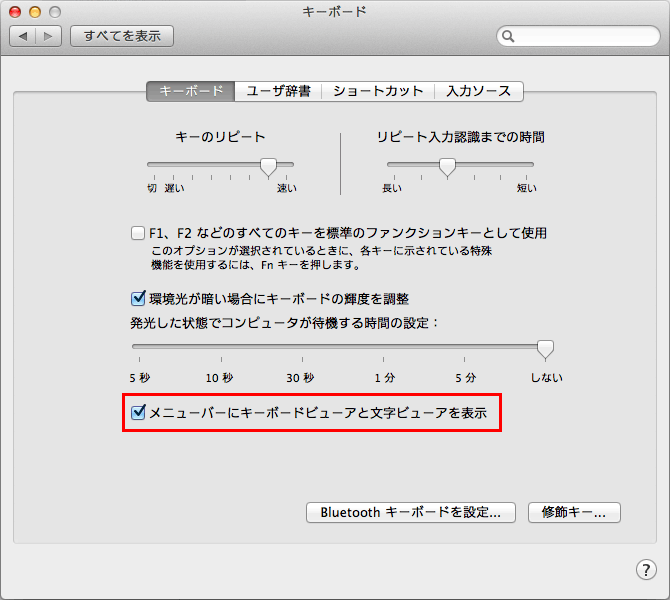
Task: Click the リピート入力認識までの時間 heading
Action: [461, 137]
